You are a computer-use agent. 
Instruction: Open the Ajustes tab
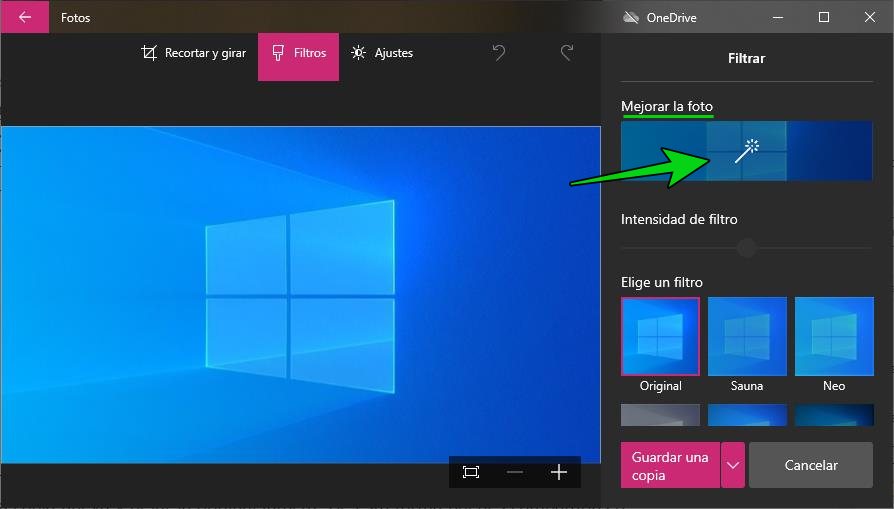[x=382, y=53]
